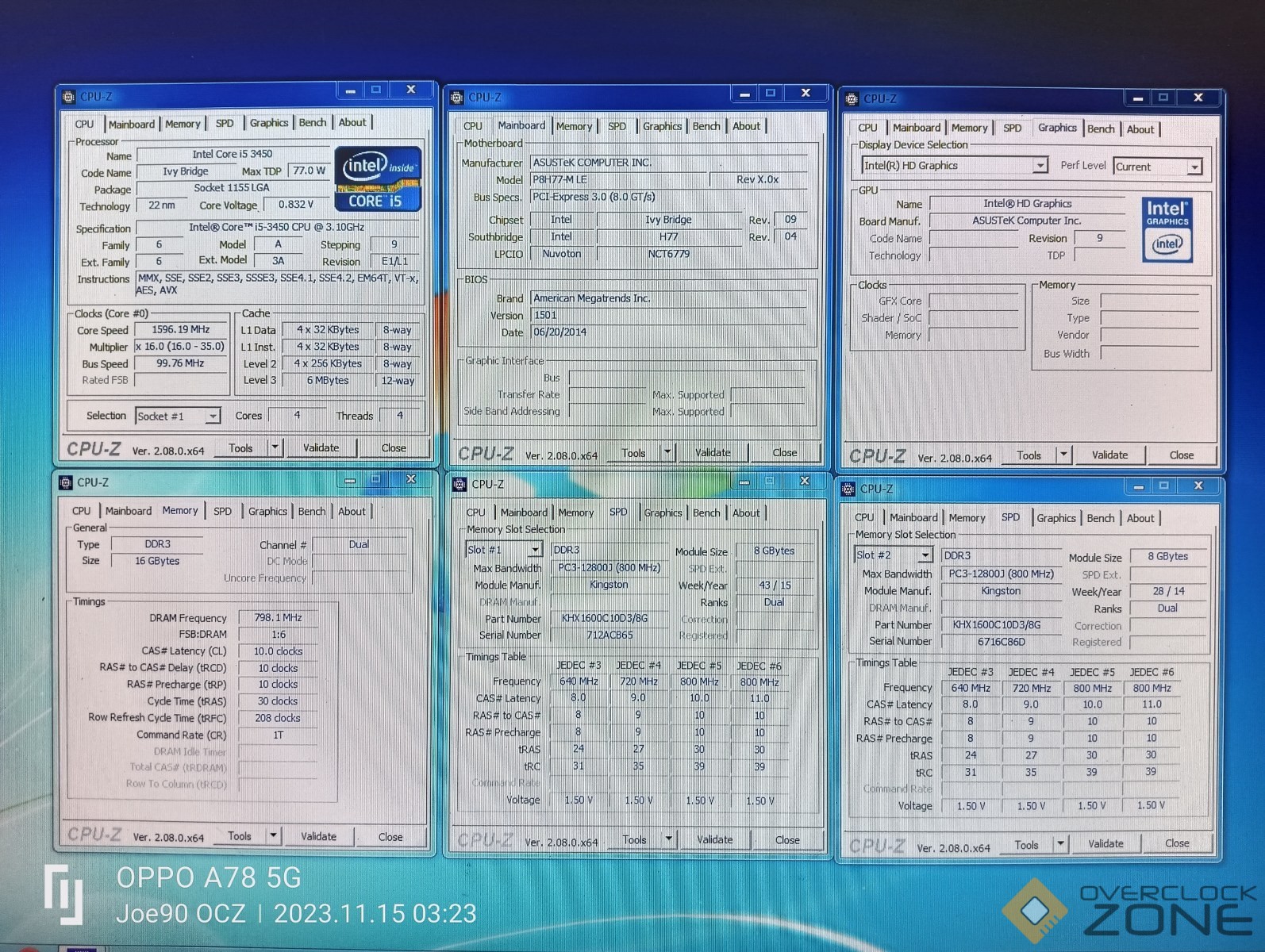Click Validate button in the Graphics window
Image resolution: width=1265 pixels, height=952 pixels.
[1109, 455]
